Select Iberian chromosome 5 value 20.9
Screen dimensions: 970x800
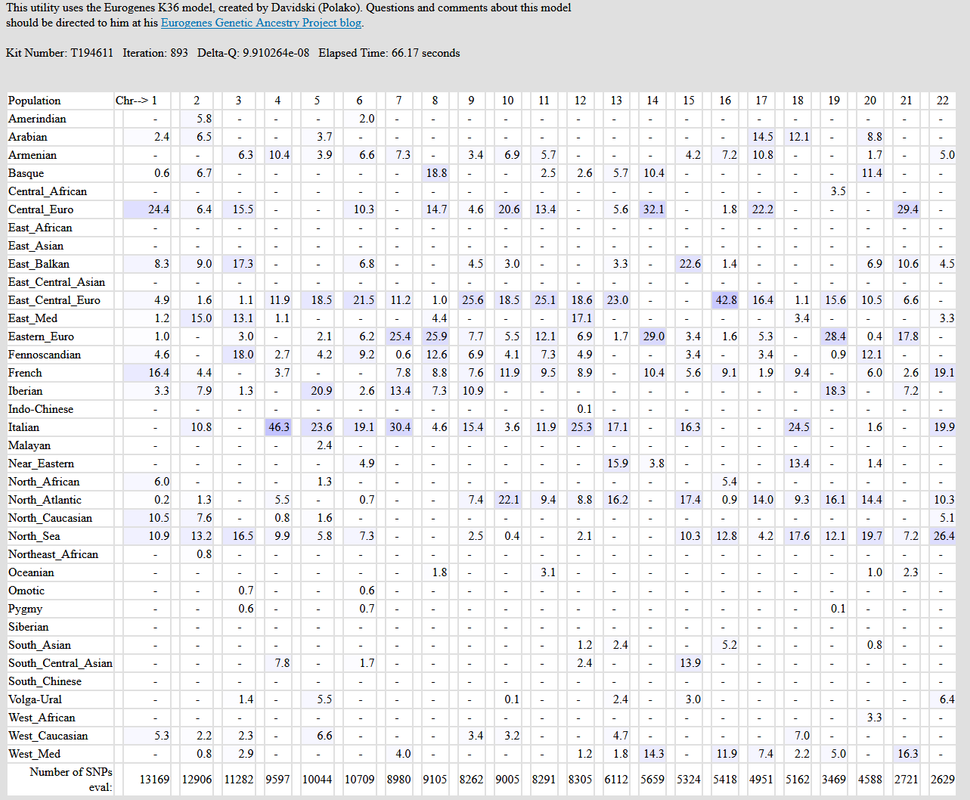tap(321, 391)
